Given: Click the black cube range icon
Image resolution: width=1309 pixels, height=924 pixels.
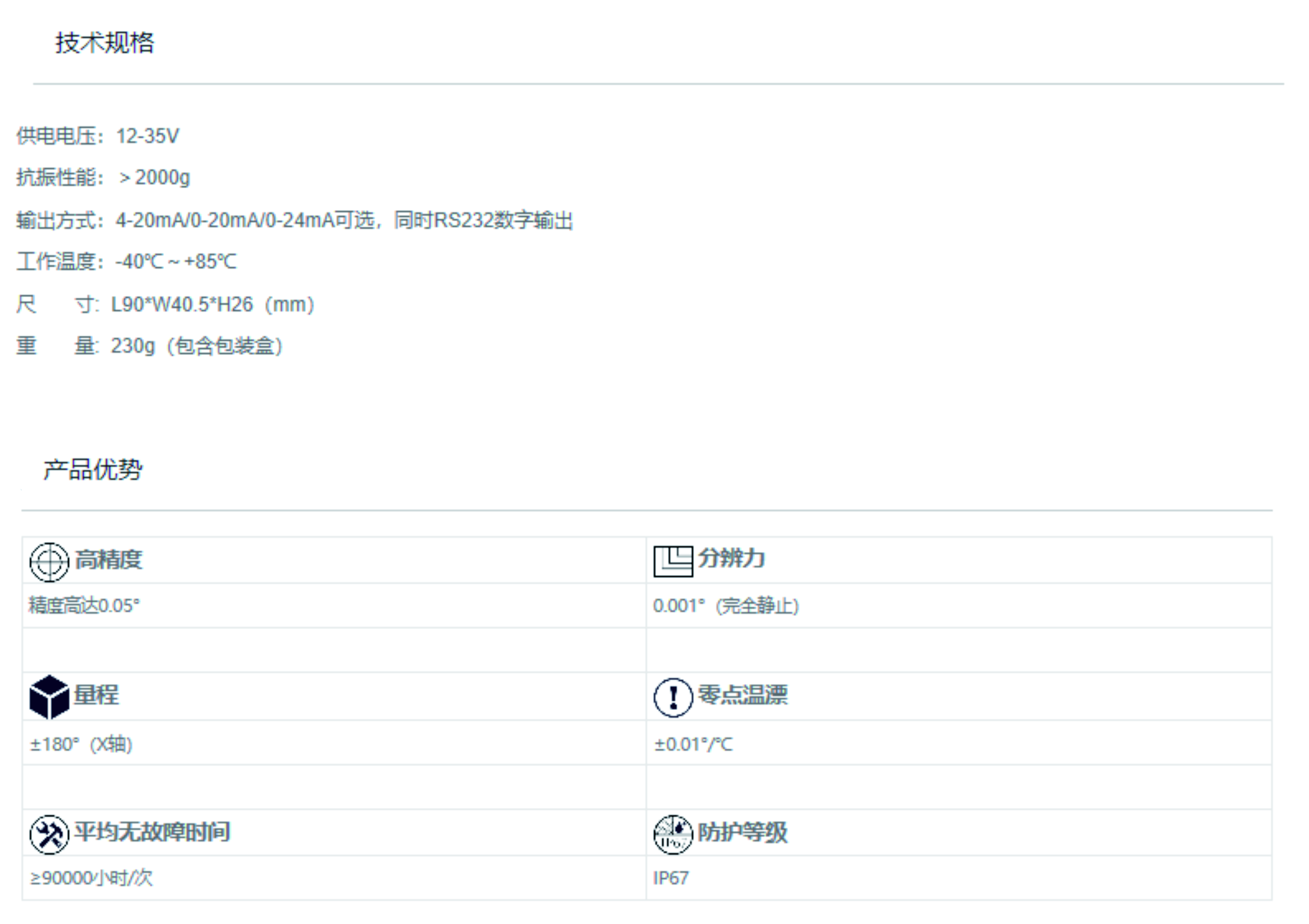Looking at the screenshot, I should pyautogui.click(x=49, y=697).
